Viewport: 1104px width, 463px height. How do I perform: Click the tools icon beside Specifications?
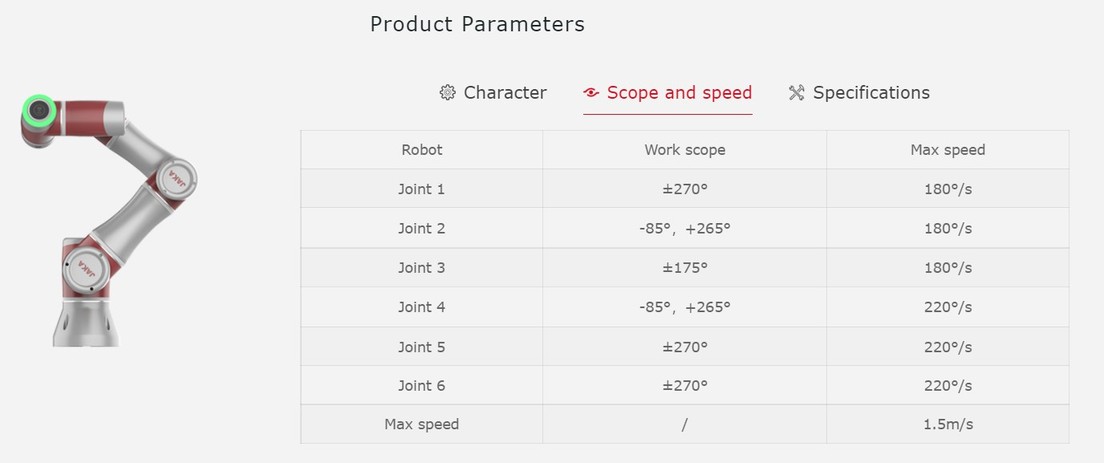(796, 93)
